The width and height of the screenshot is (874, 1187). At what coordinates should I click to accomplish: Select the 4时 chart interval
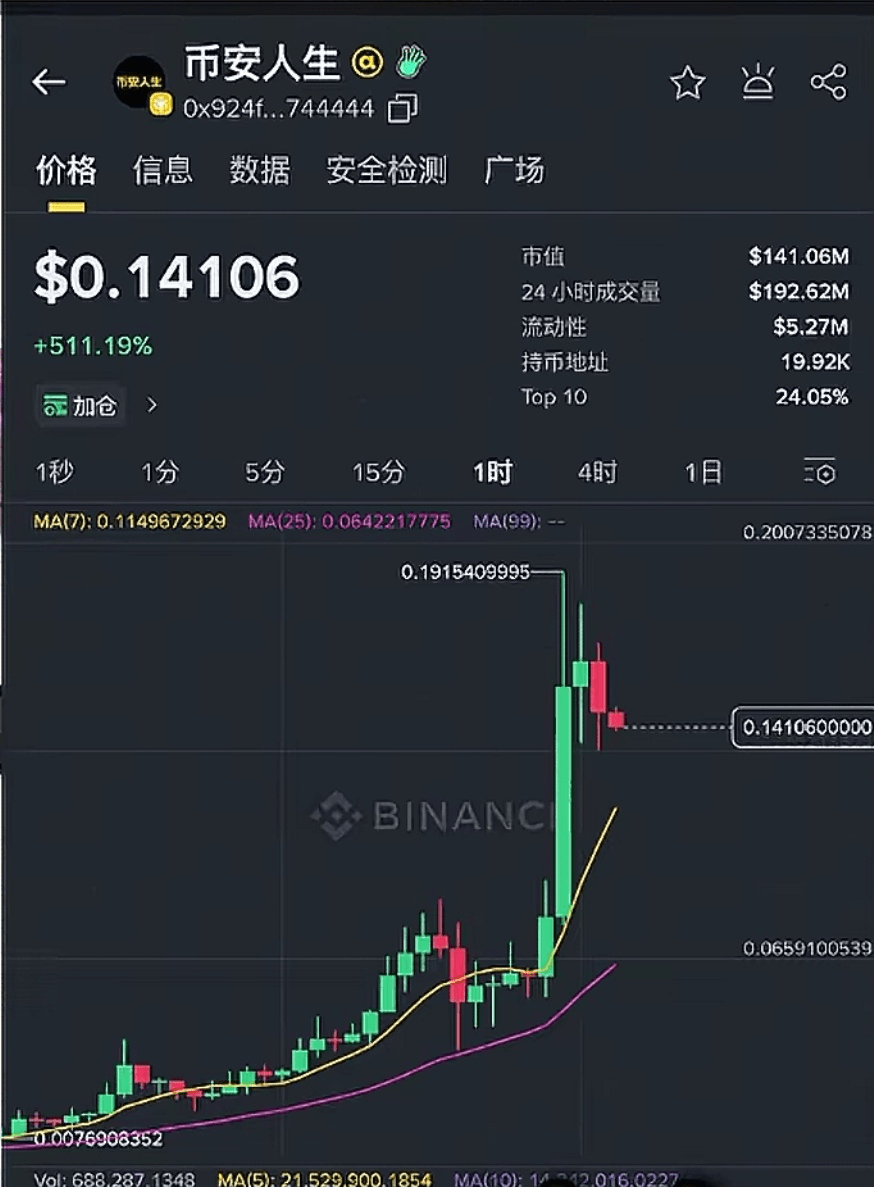click(597, 471)
